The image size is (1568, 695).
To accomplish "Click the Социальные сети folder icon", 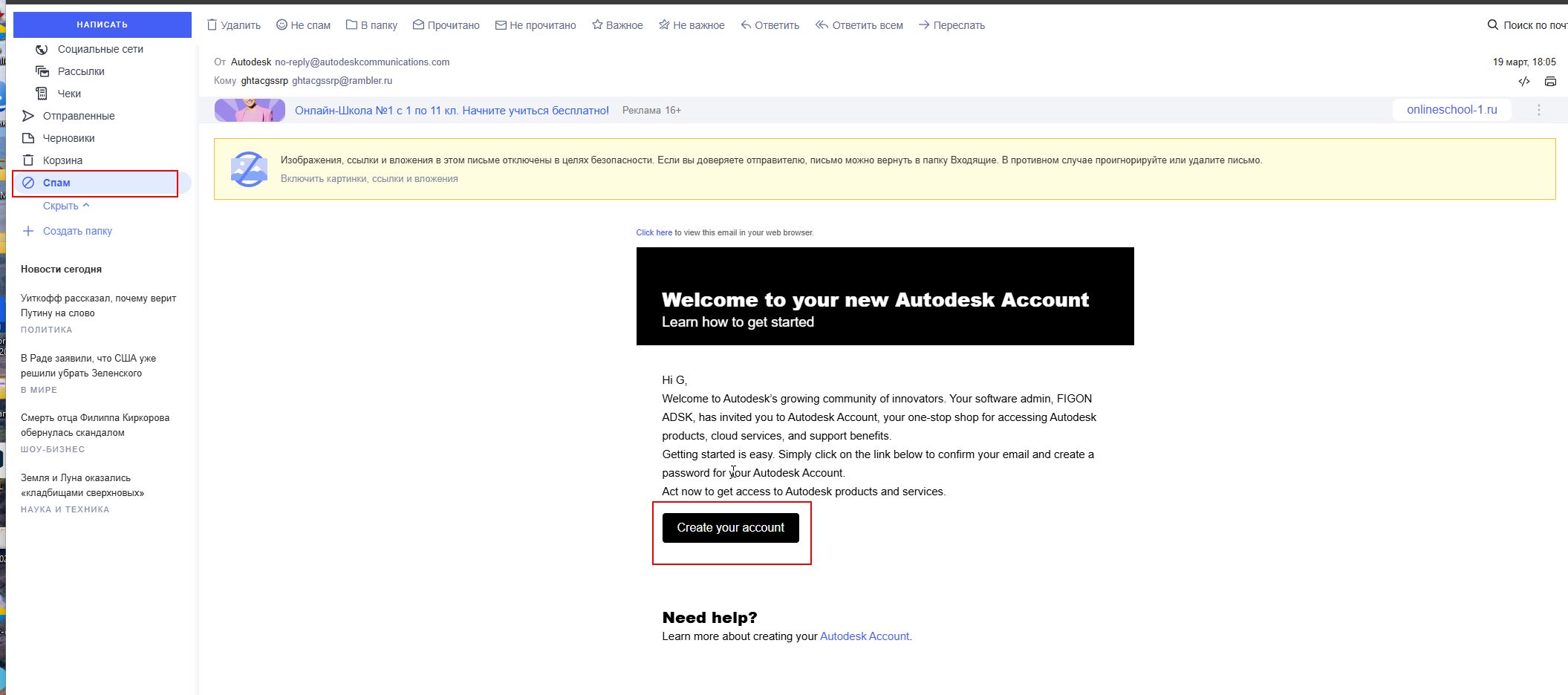I will click(x=42, y=49).
